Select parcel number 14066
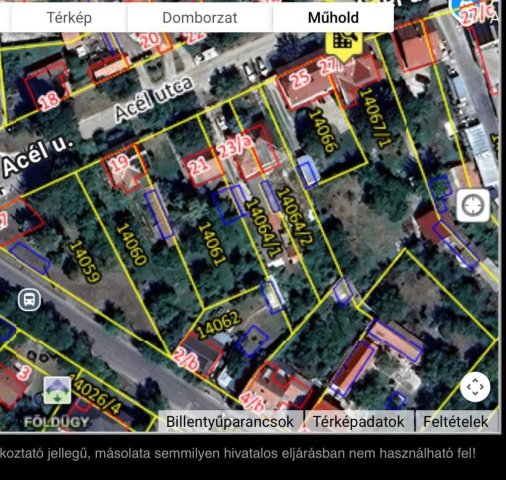Image resolution: width=506 pixels, height=480 pixels. (323, 130)
